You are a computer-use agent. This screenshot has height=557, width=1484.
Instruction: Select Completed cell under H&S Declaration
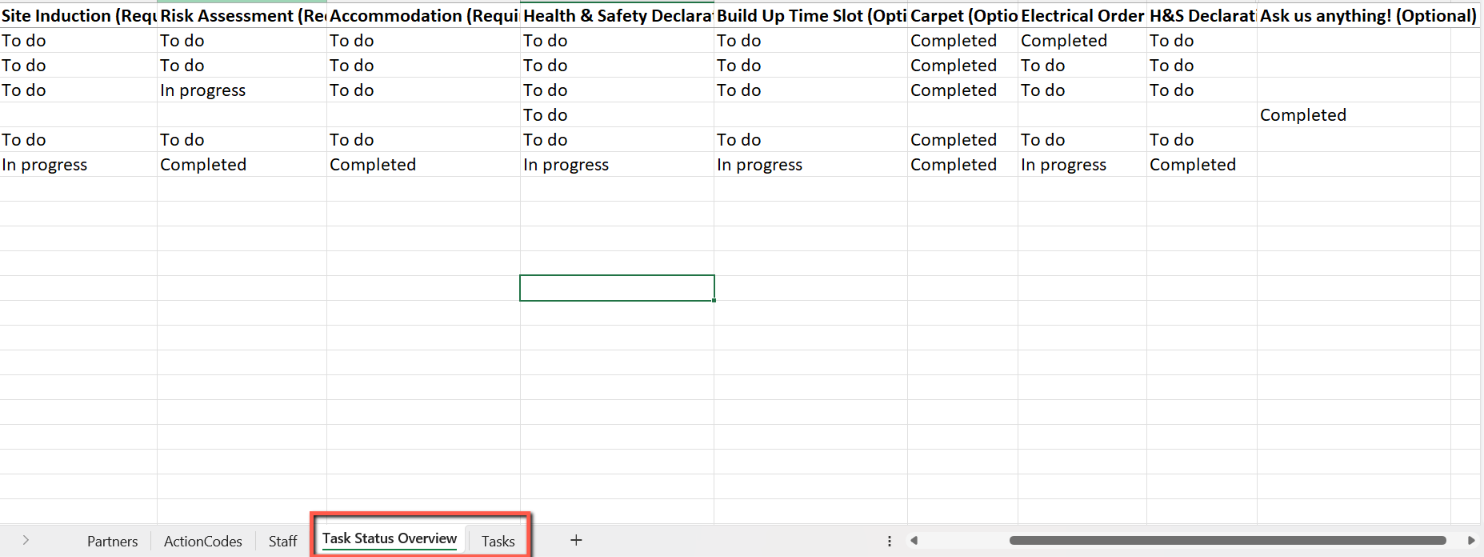point(1202,165)
